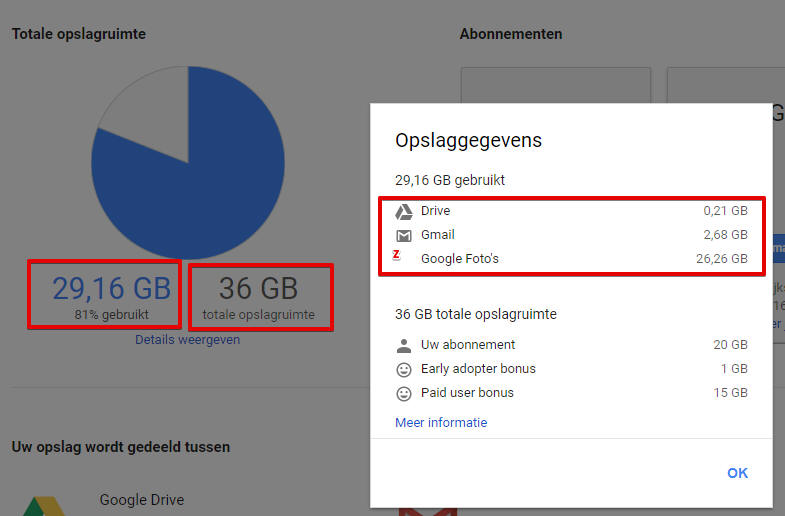
Task: Click the Totale opslagruimte heading
Action: coord(79,34)
